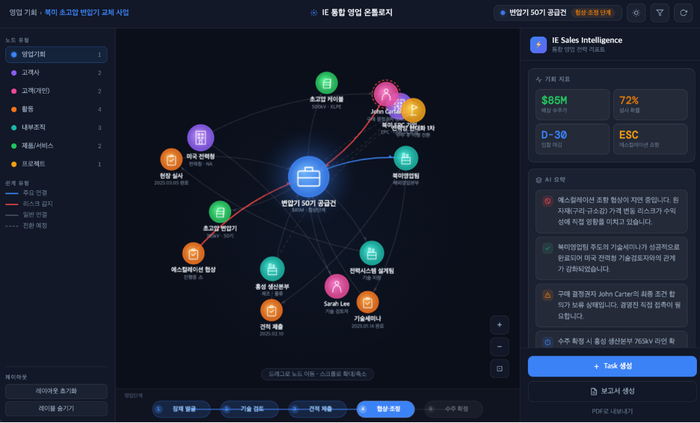This screenshot has height=423, width=700.
Task: Click the 에스컬레이션 협상 activity node
Action: click(x=193, y=254)
